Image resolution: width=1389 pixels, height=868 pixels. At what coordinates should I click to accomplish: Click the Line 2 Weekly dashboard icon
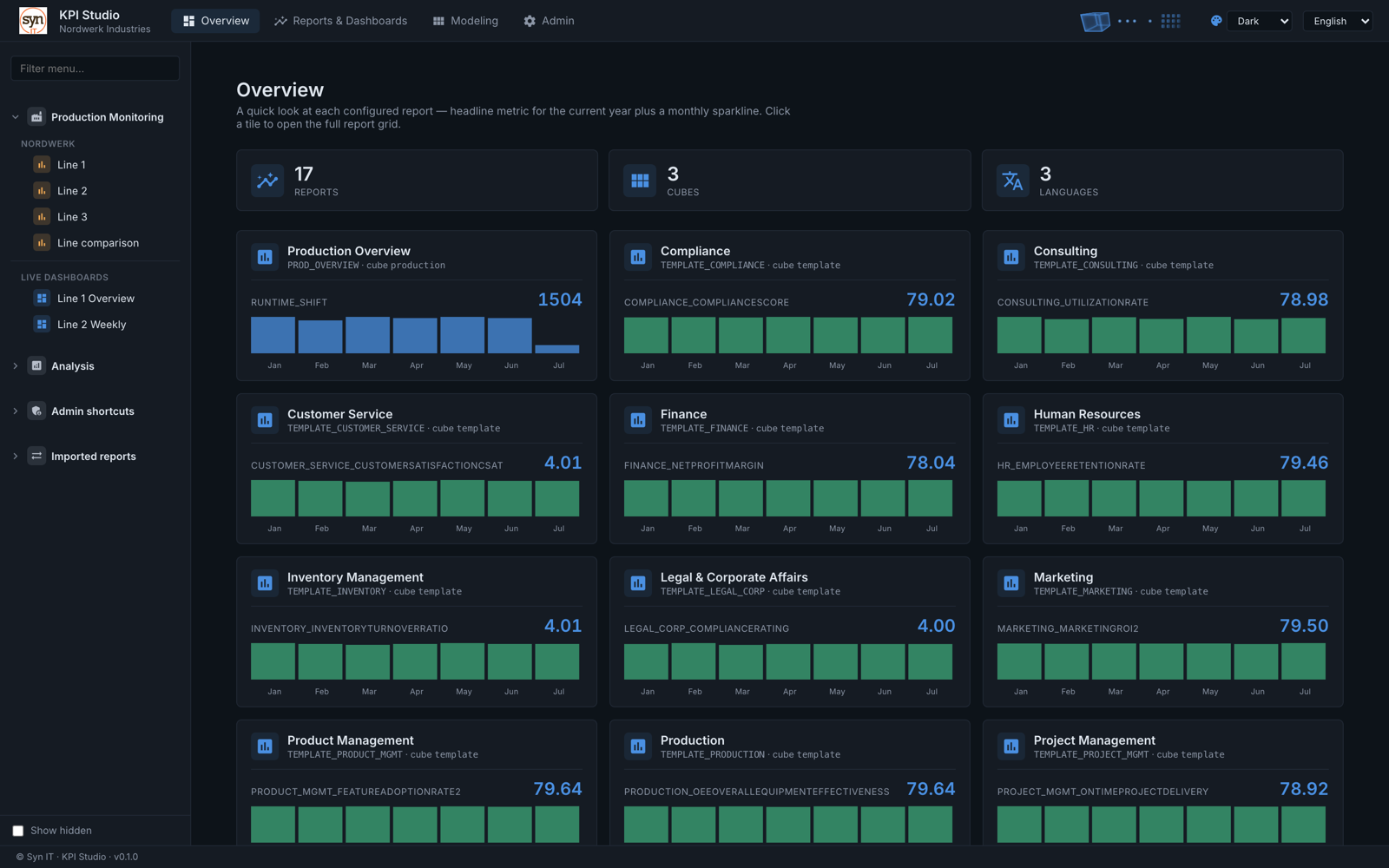(x=42, y=324)
